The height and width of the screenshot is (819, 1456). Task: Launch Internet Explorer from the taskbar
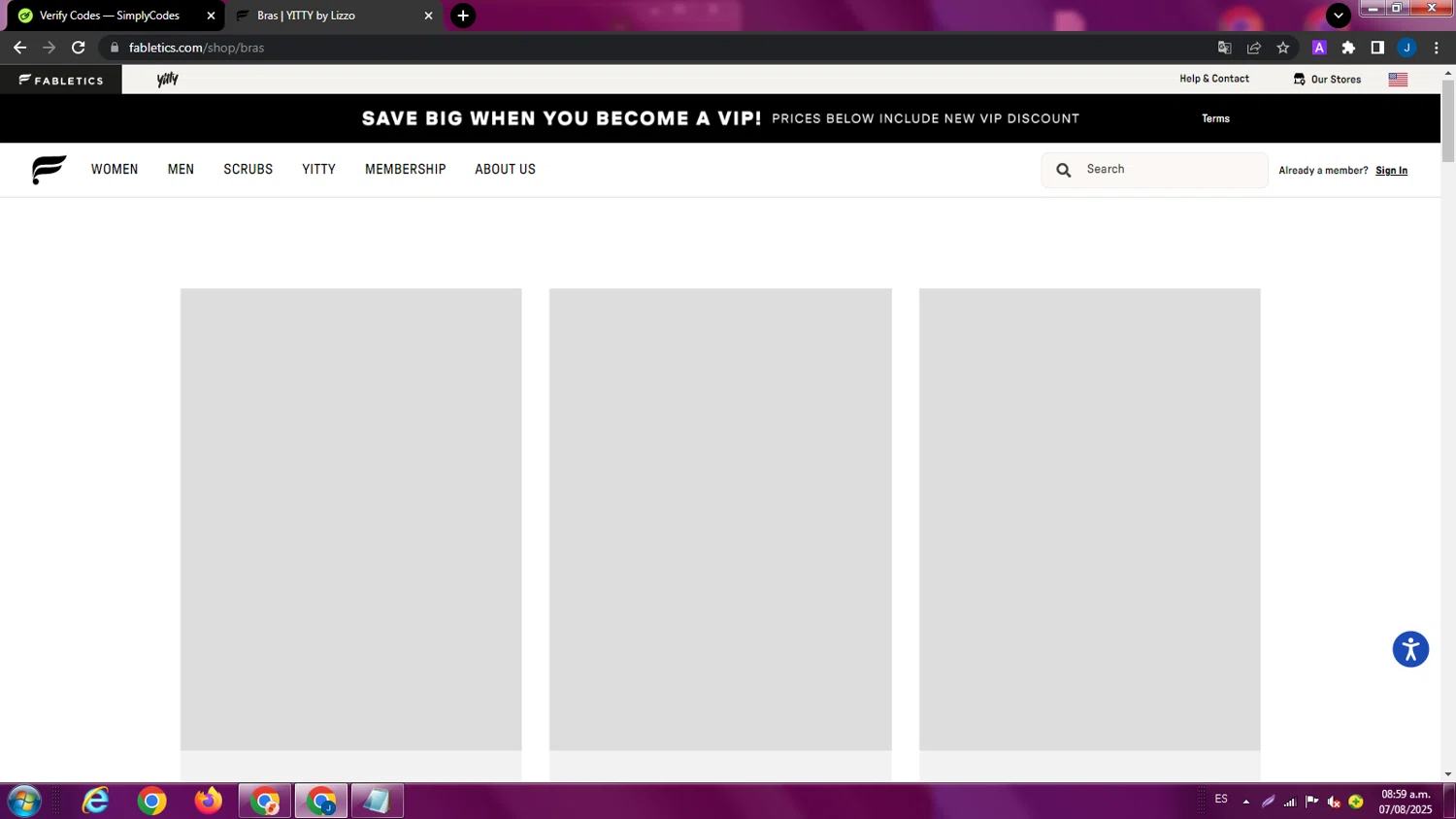click(x=95, y=802)
